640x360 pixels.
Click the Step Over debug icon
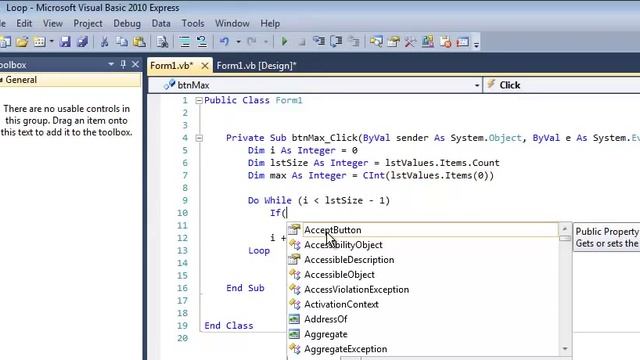coord(336,42)
